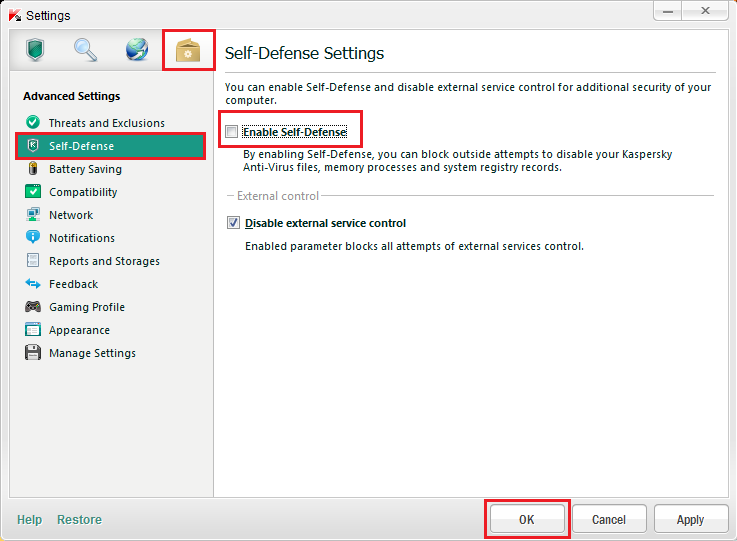The image size is (737, 541).
Task: Click the Advanced Settings heading
Action: tap(71, 96)
